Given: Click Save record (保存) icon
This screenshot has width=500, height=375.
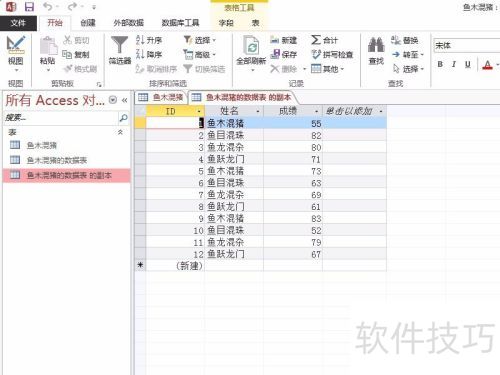Looking at the screenshot, I should point(275,54).
